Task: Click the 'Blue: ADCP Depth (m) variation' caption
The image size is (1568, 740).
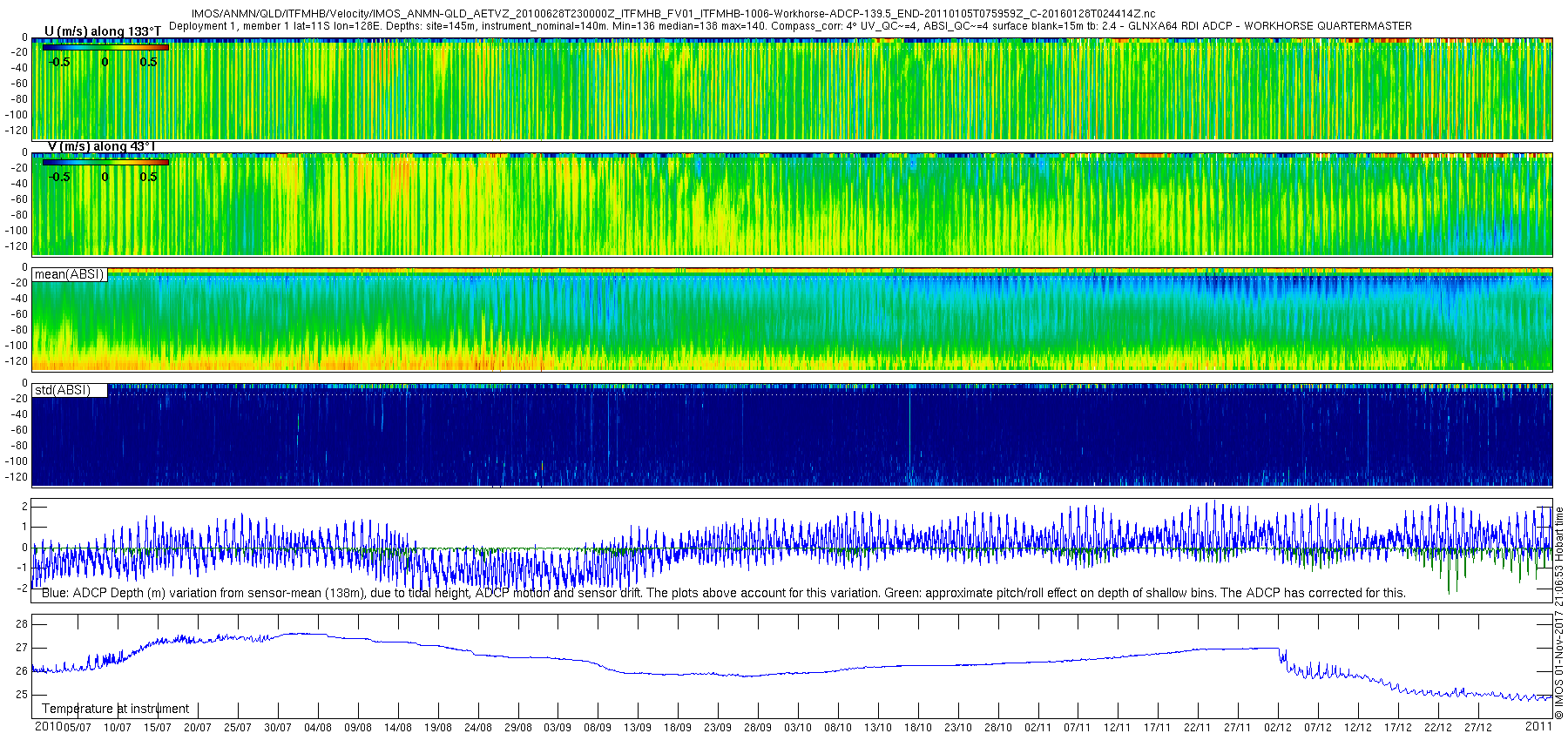Action: (723, 593)
